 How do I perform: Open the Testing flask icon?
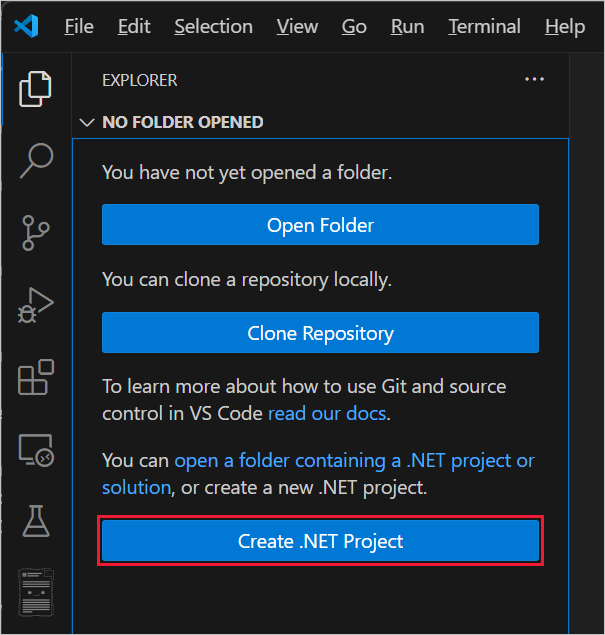36,521
